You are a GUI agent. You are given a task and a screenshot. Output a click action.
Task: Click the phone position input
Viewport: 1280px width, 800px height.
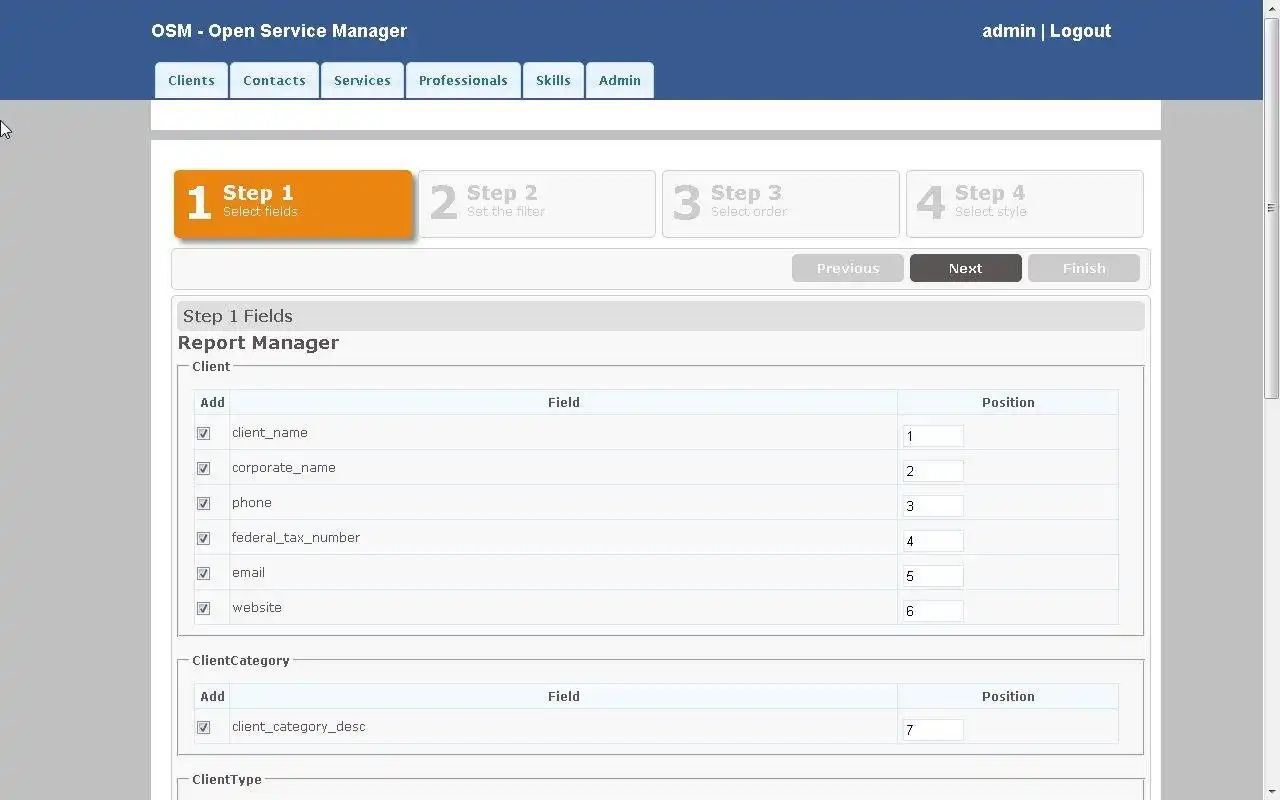tap(933, 506)
